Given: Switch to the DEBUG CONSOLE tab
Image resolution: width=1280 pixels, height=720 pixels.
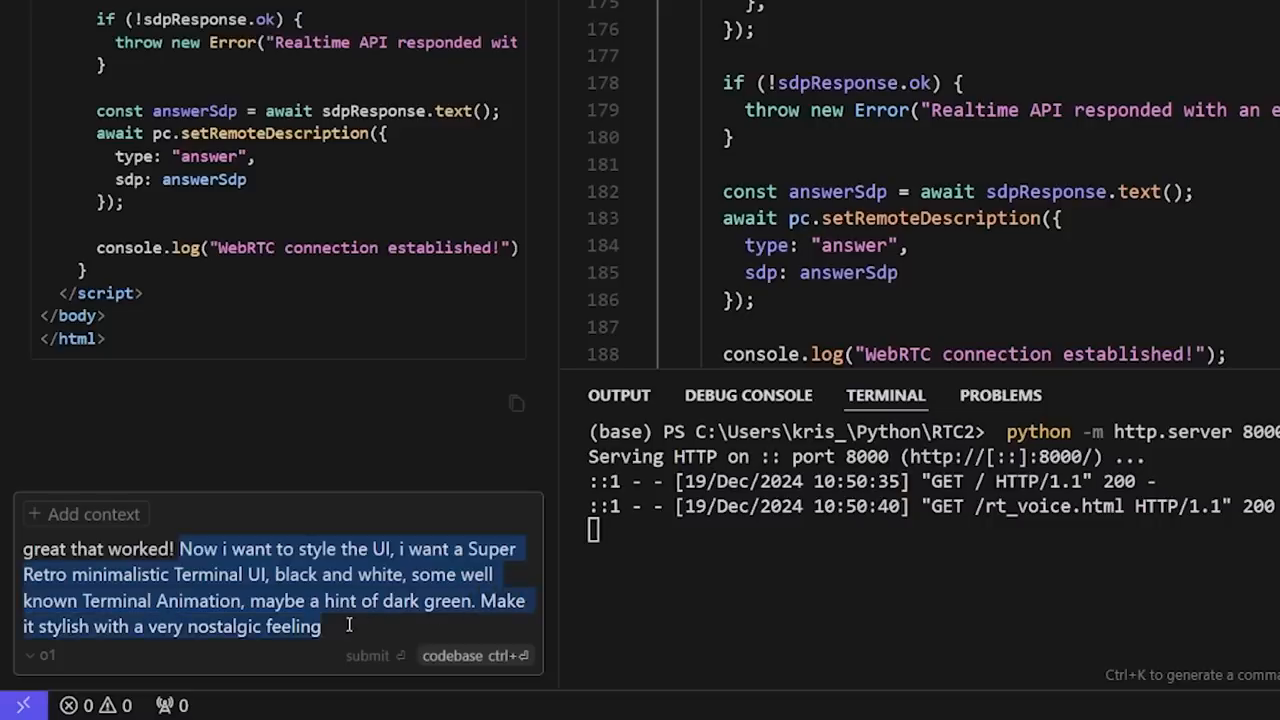Looking at the screenshot, I should 748,395.
